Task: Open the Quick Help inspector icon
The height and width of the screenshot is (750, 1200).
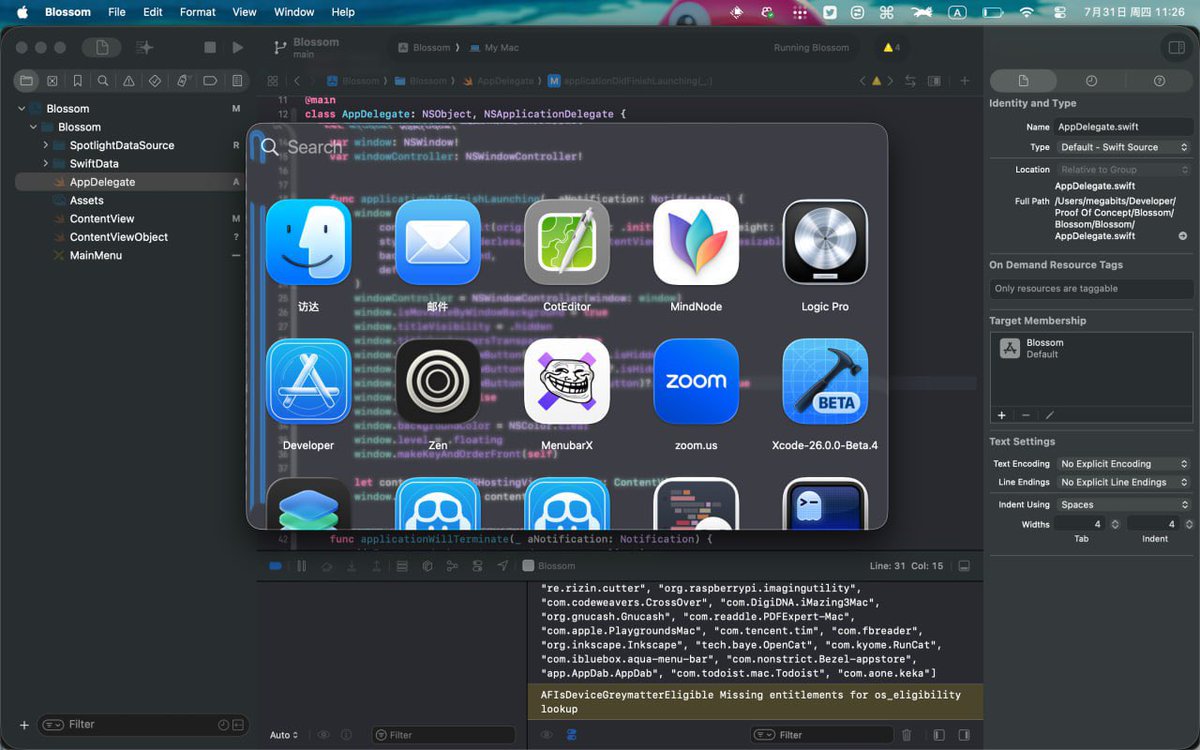Action: tap(1159, 81)
